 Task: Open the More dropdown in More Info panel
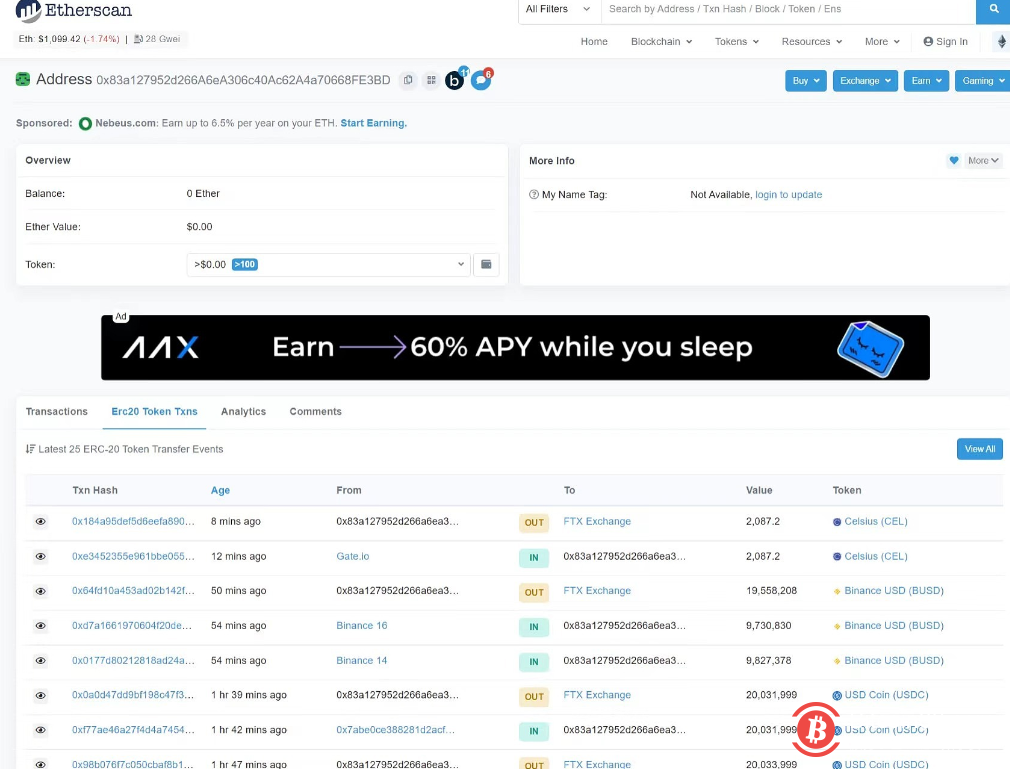click(981, 160)
